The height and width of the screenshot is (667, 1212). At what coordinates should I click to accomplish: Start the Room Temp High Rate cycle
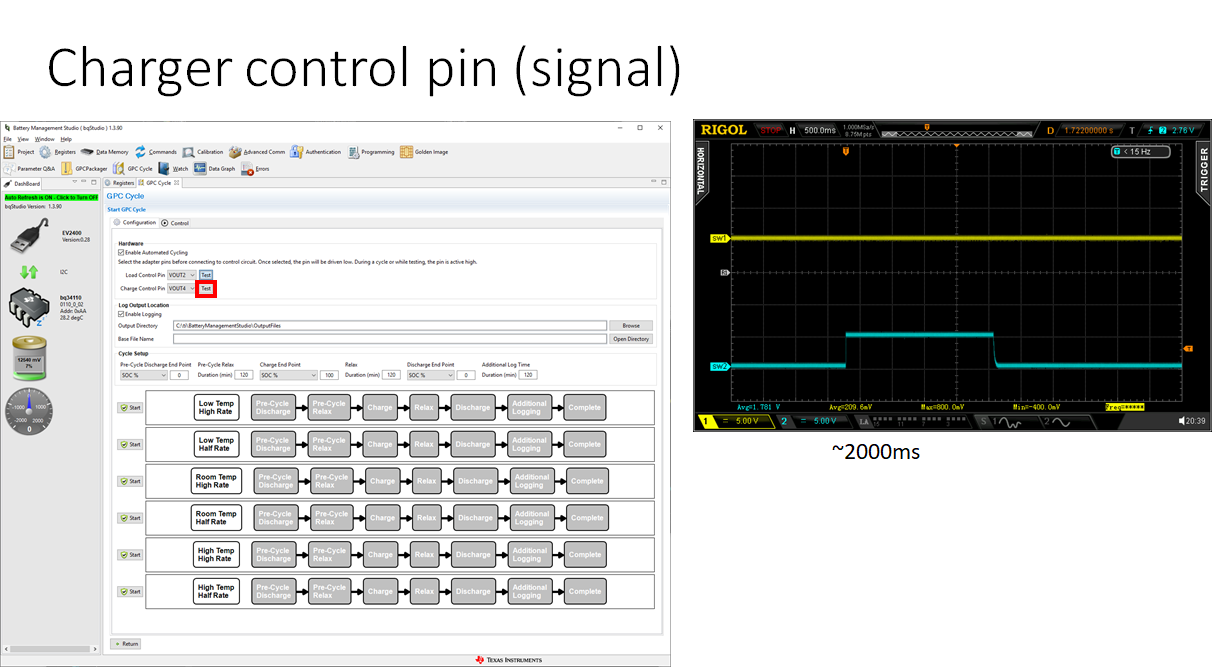coord(130,481)
